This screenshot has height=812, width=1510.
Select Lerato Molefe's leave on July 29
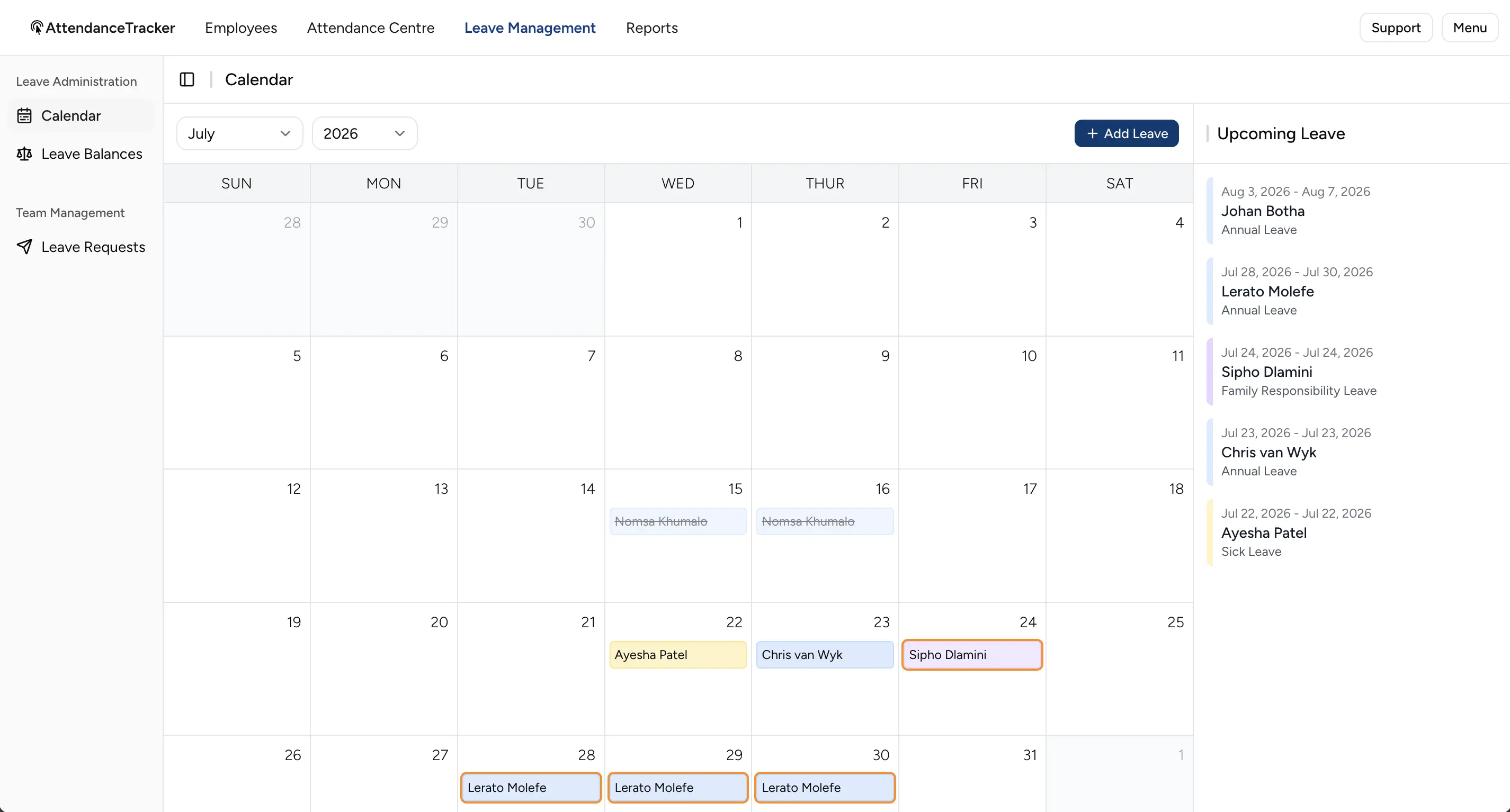[677, 788]
